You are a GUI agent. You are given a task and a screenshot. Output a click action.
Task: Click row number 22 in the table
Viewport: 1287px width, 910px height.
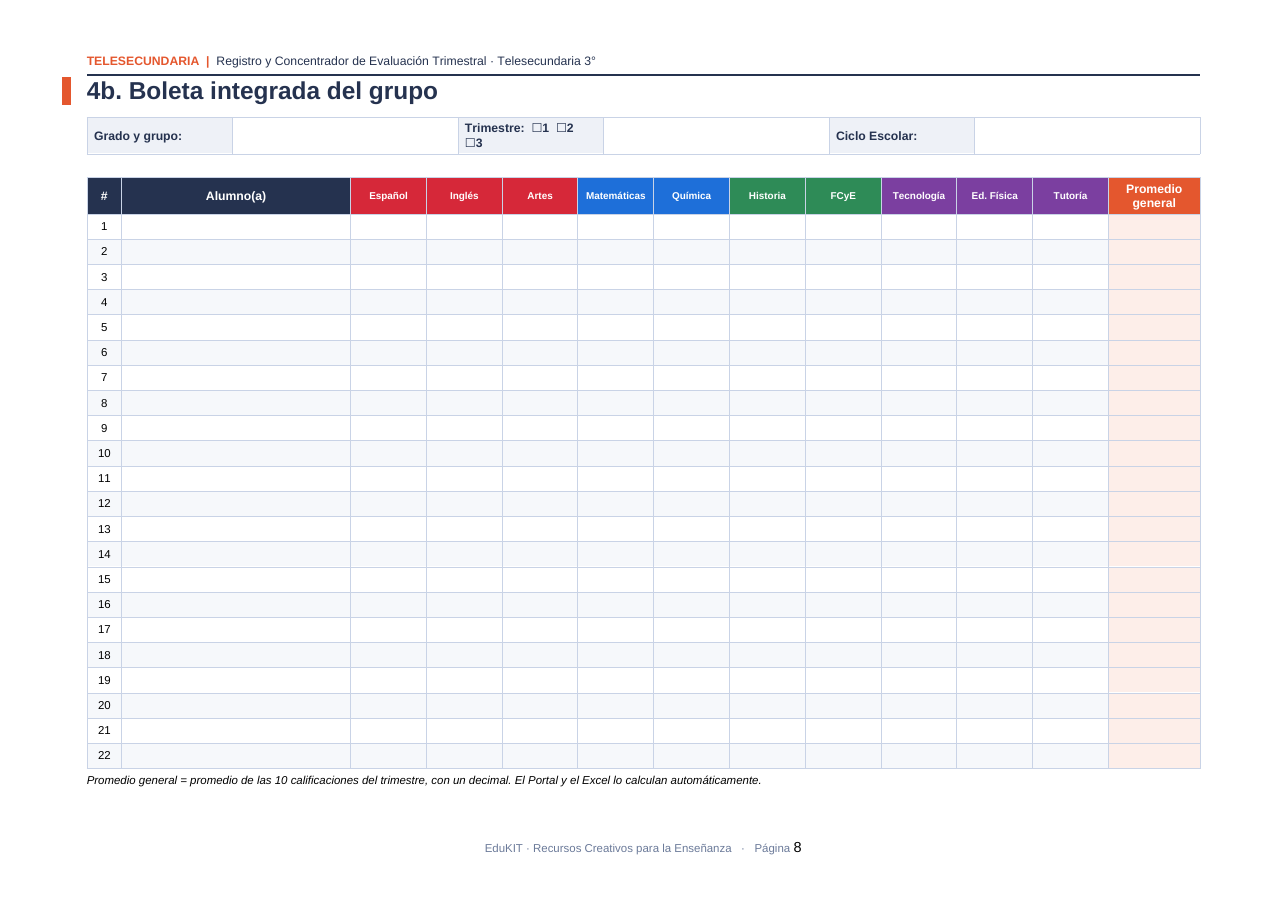coord(104,756)
